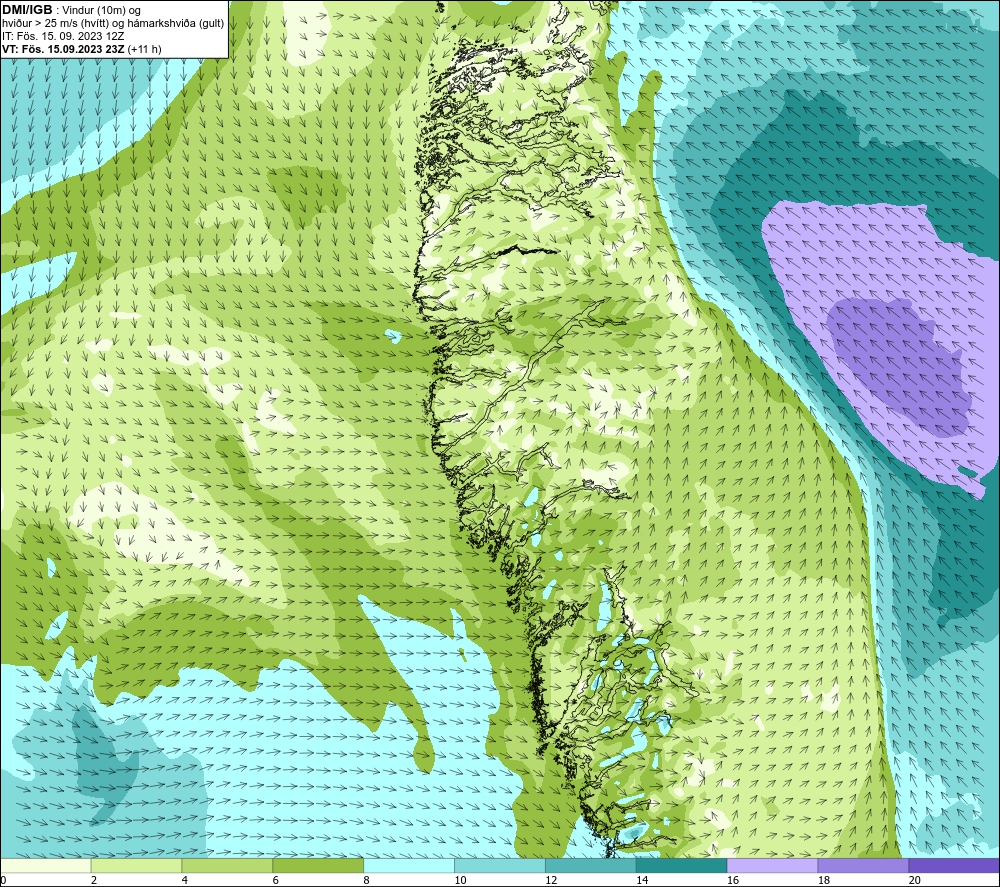Click the "20" label on the wind scale
Screen dimensions: 1000x887
click(x=915, y=881)
